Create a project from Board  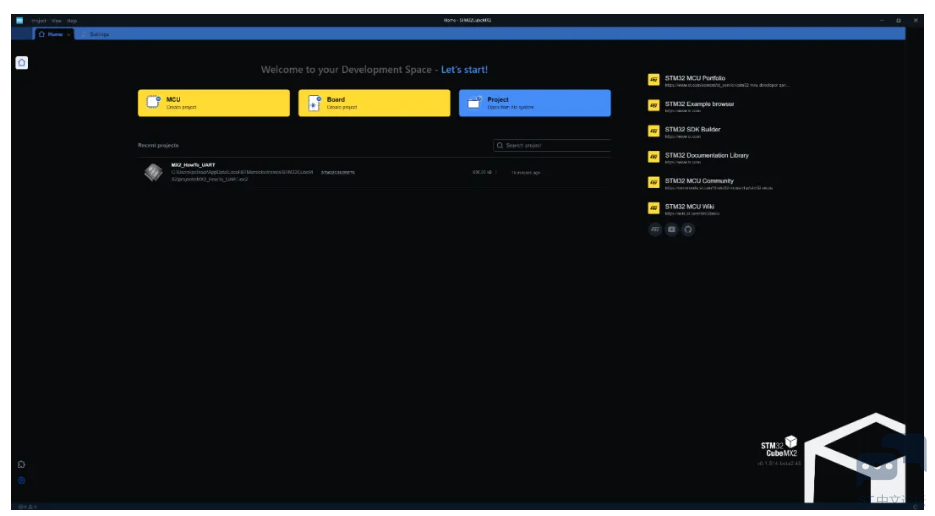tap(374, 103)
